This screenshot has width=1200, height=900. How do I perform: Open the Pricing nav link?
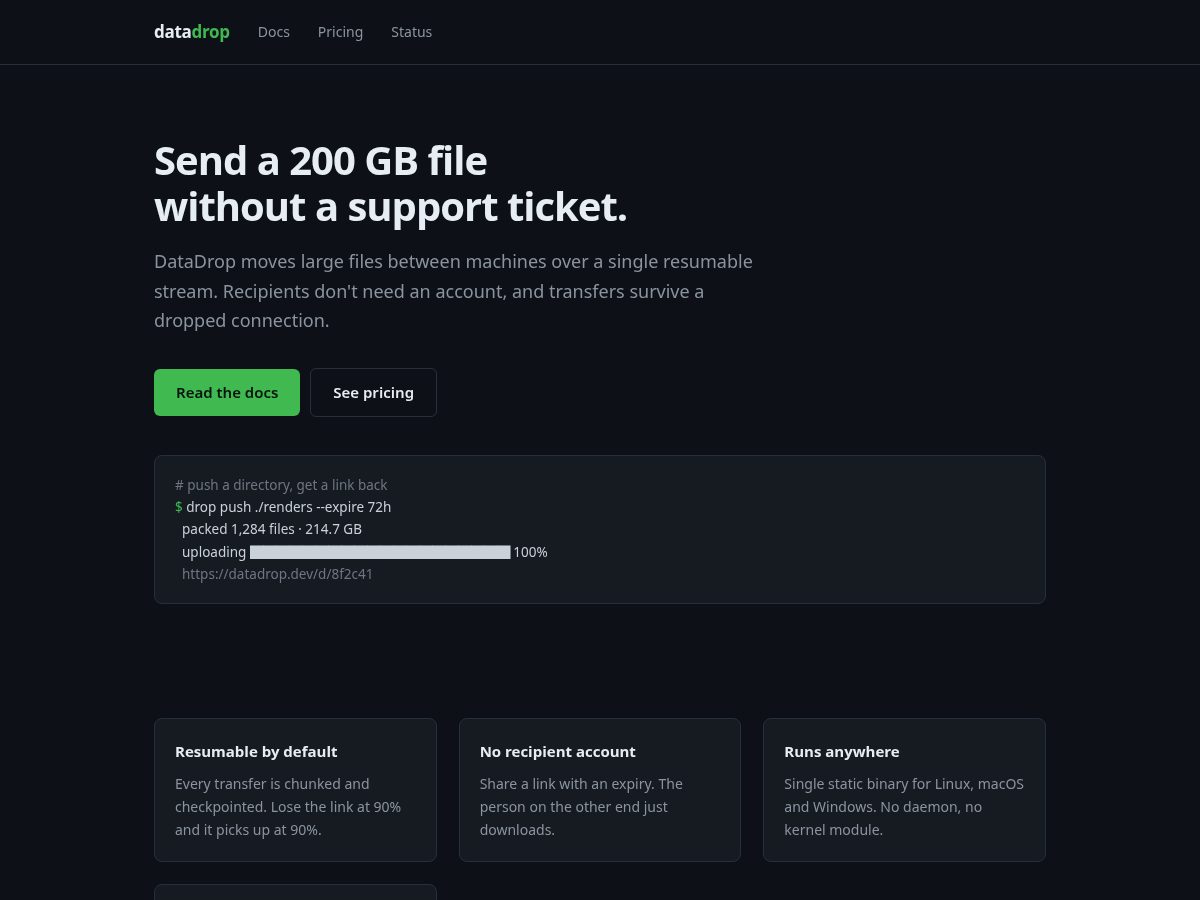340,32
